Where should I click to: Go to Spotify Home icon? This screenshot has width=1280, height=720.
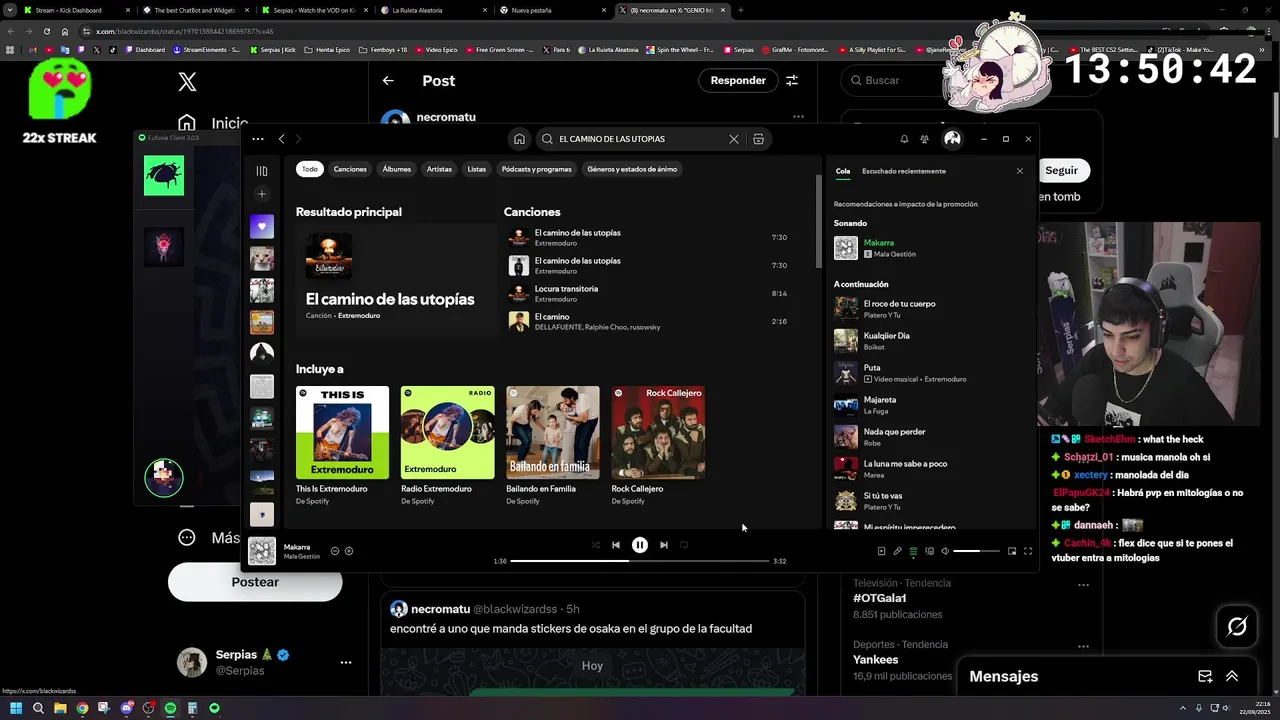(x=519, y=139)
